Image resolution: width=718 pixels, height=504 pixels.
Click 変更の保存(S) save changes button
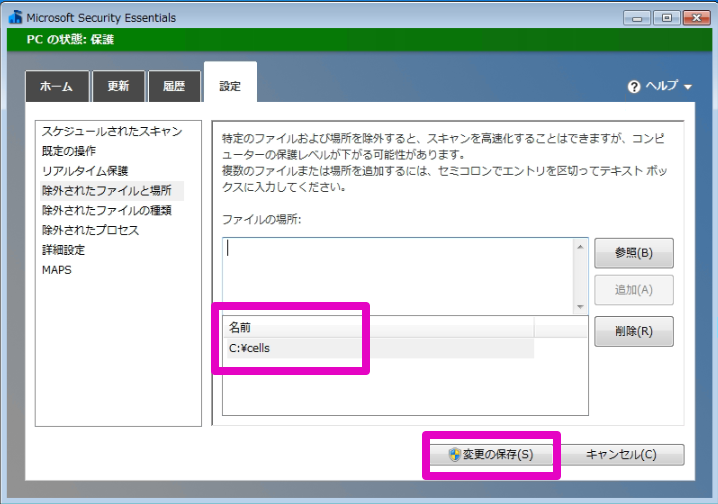coord(491,455)
